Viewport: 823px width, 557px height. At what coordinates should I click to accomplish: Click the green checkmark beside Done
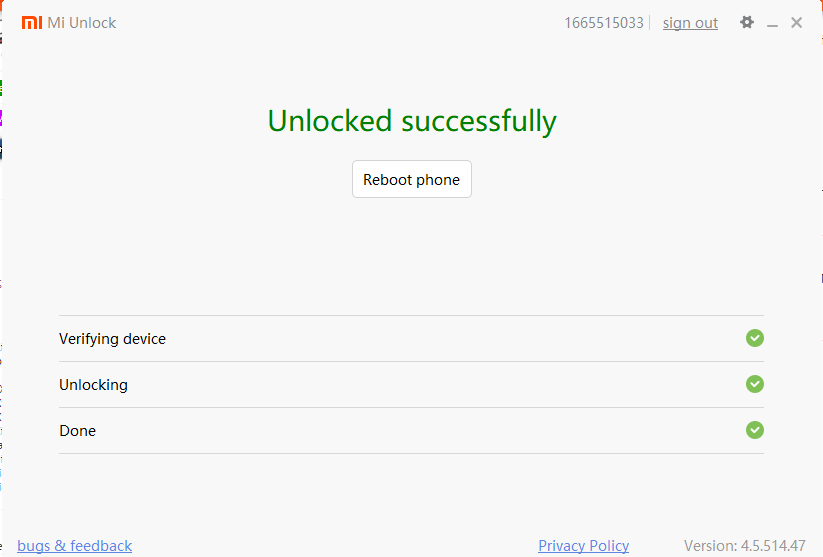tap(755, 430)
